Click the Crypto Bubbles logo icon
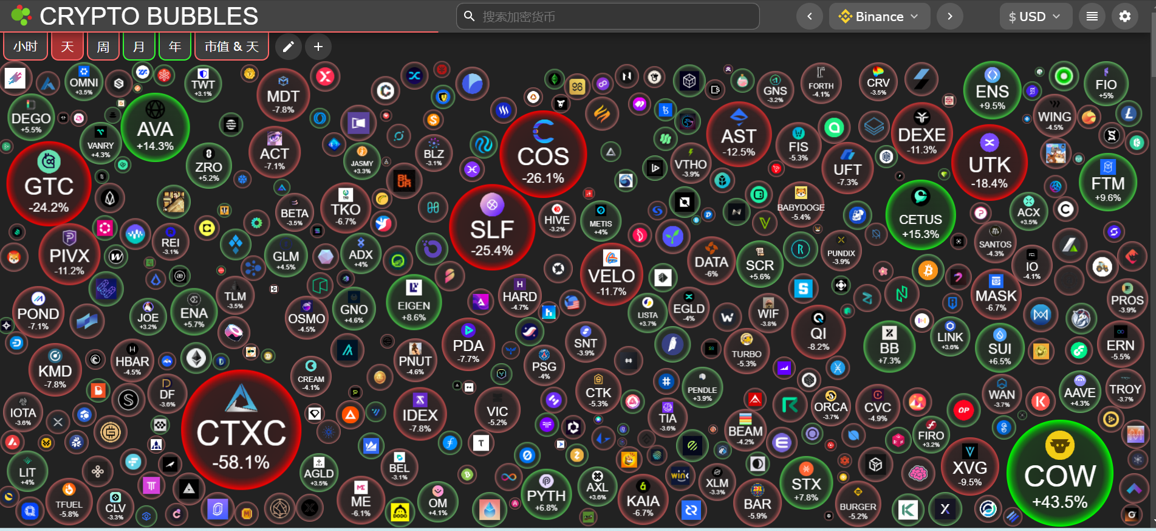 click(x=21, y=15)
